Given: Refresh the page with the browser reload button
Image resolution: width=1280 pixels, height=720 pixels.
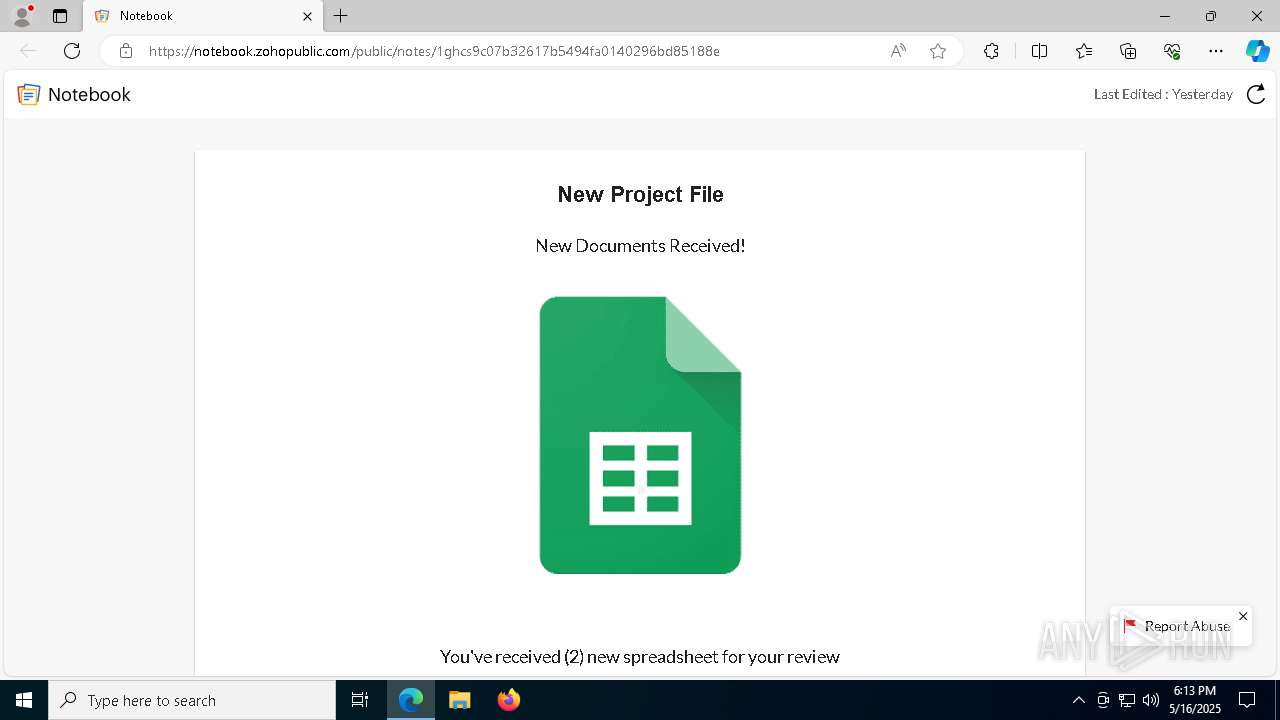Looking at the screenshot, I should click(x=72, y=51).
